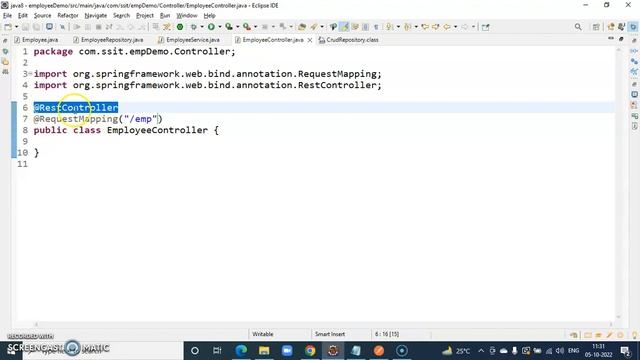
Task: Select the active Java perspective icon
Action: pyautogui.click(x=633, y=27)
